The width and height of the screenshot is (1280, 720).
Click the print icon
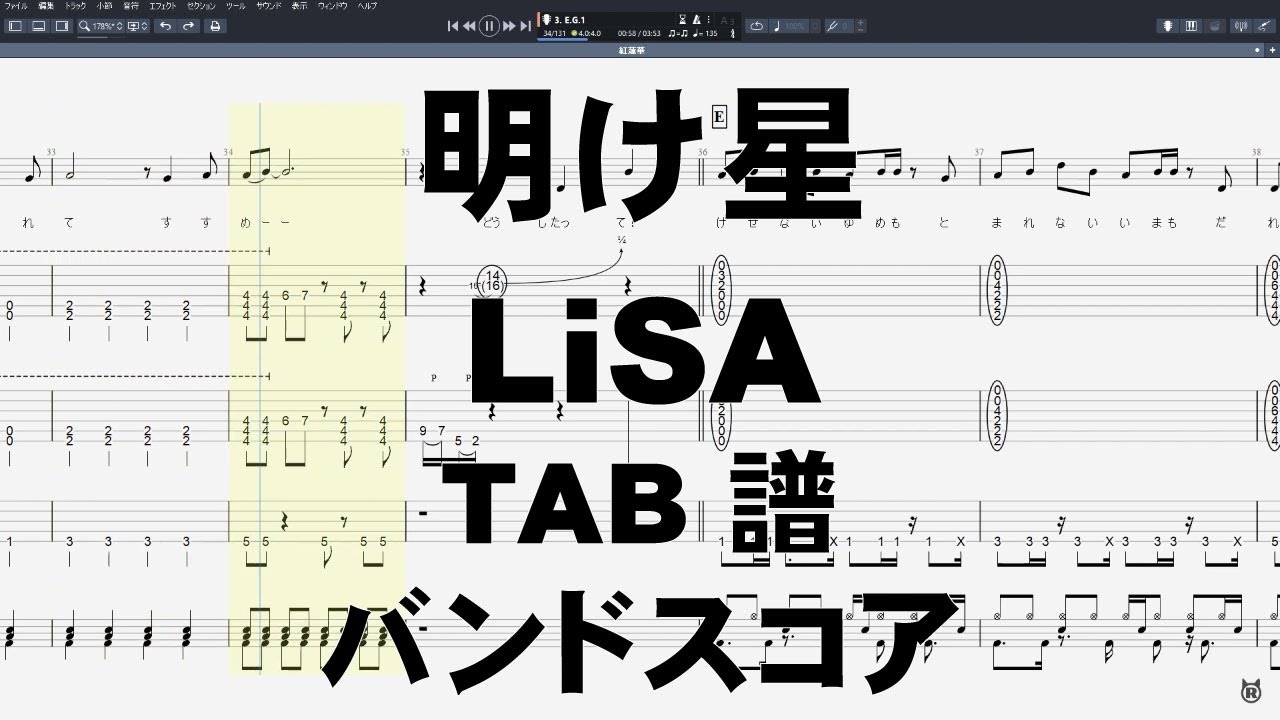[215, 26]
